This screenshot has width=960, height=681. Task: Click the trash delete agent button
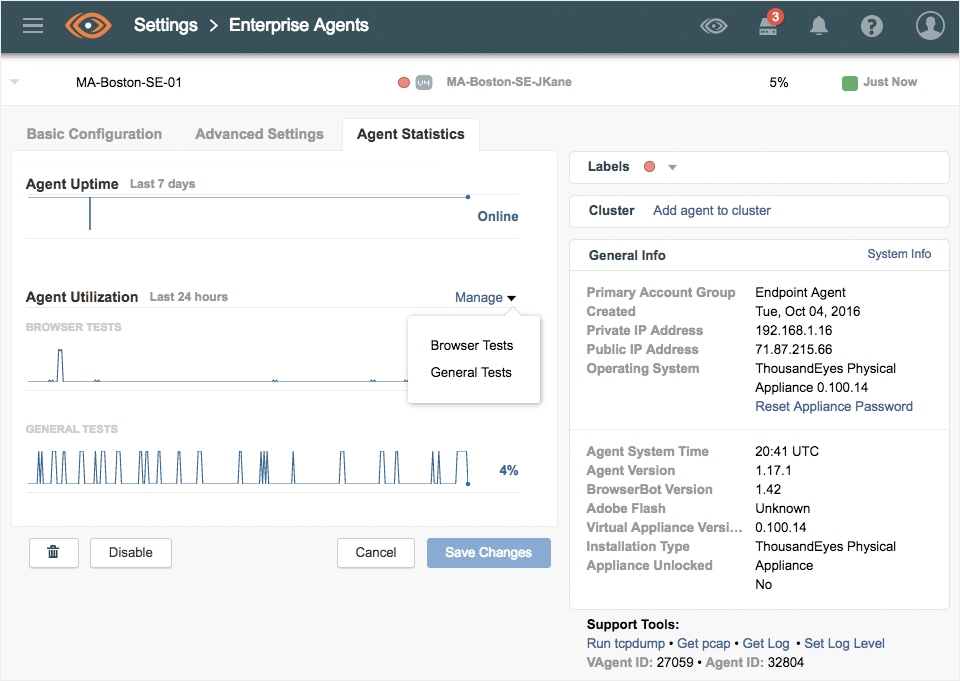click(x=54, y=552)
